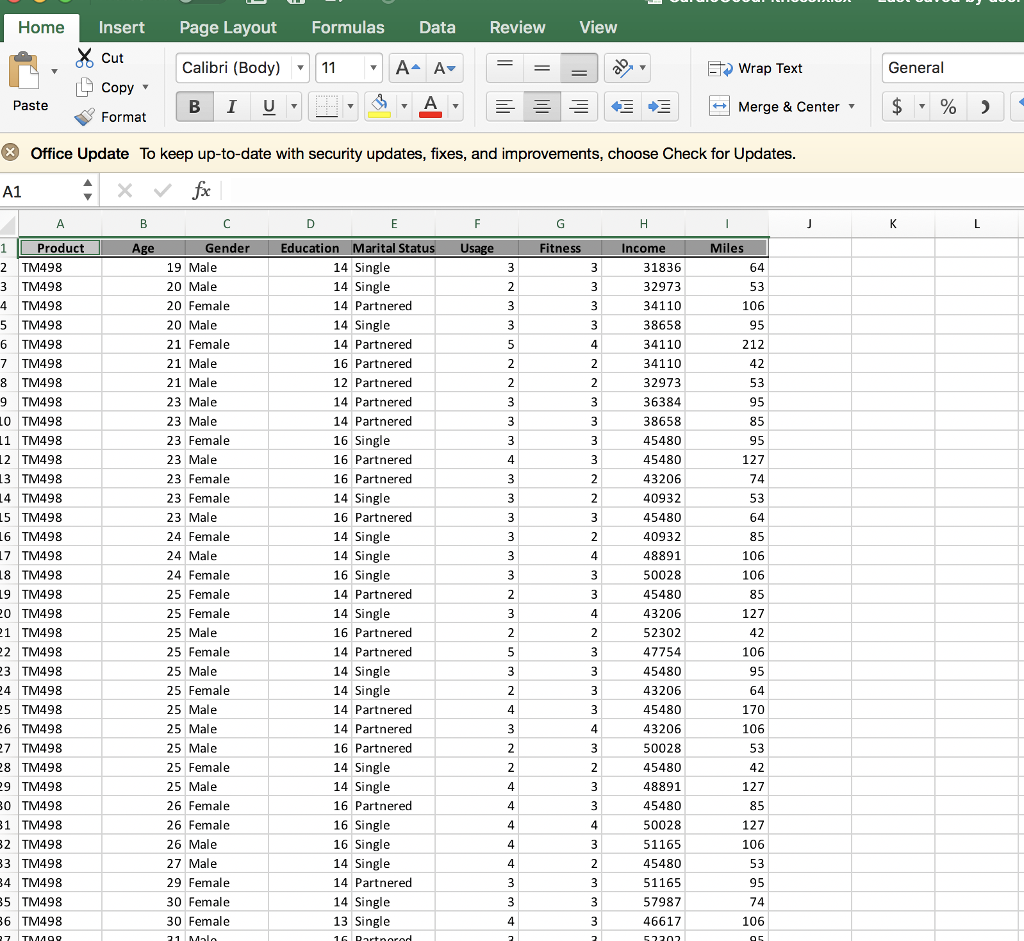The width and height of the screenshot is (1024, 941).
Task: Toggle Wrap Text
Action: [x=755, y=68]
